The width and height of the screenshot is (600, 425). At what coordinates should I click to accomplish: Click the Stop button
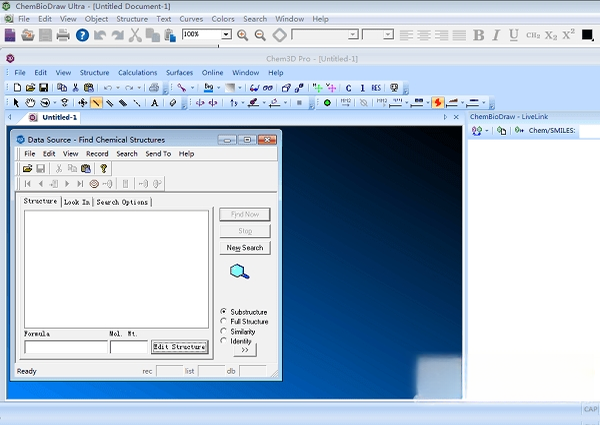pyautogui.click(x=245, y=231)
